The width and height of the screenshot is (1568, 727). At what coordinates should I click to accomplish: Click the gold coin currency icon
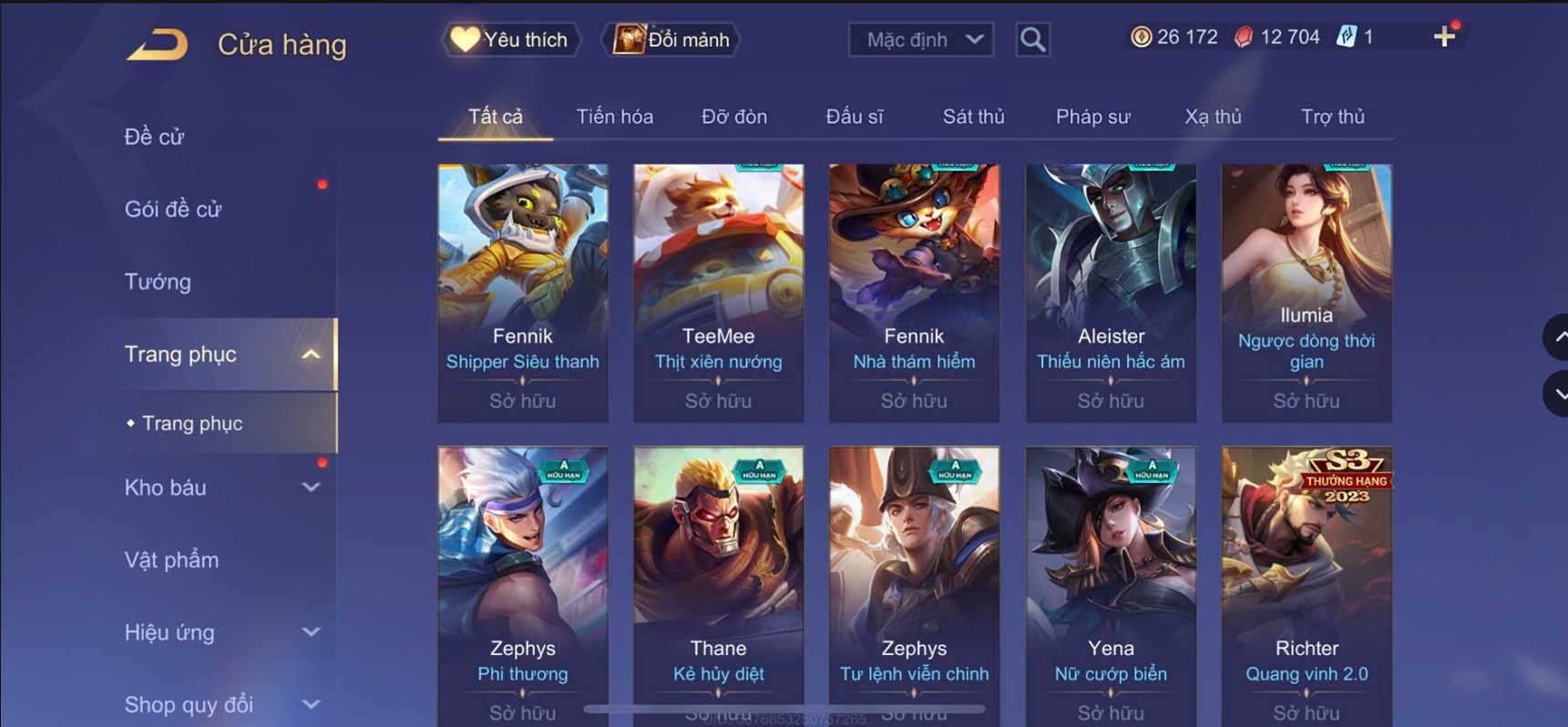1141,36
